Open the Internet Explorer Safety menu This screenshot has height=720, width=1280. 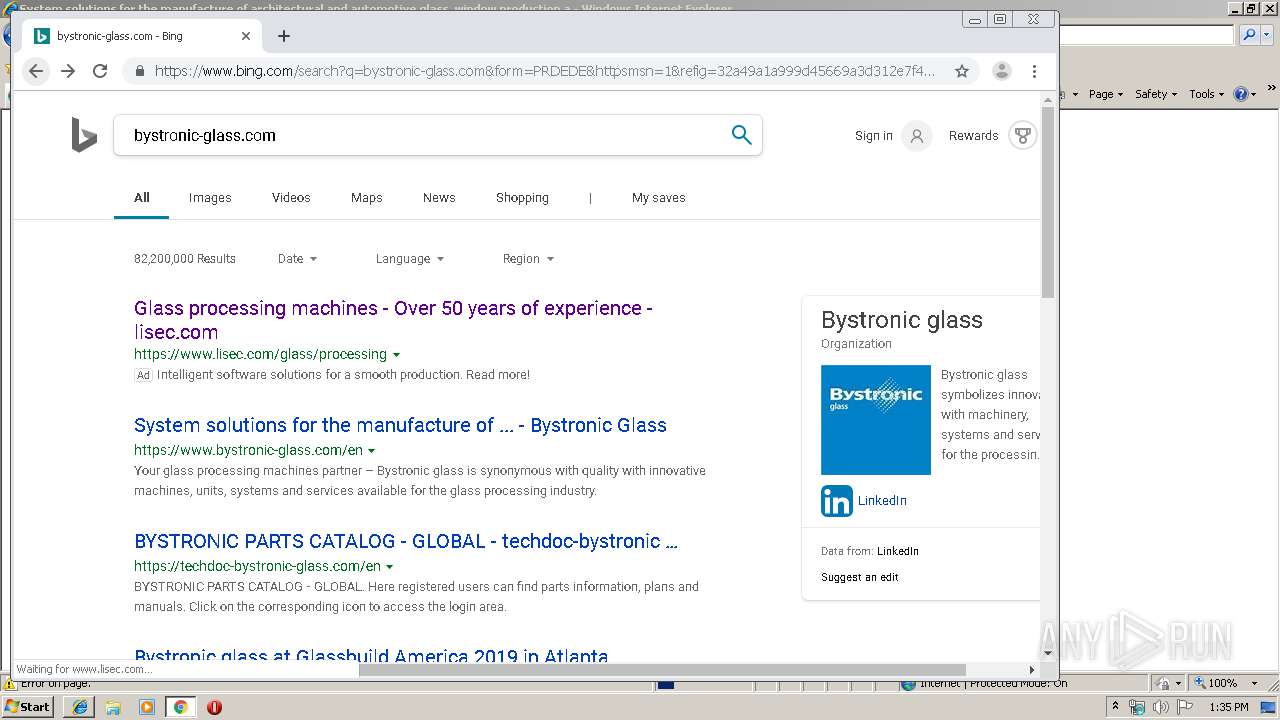pos(1156,94)
